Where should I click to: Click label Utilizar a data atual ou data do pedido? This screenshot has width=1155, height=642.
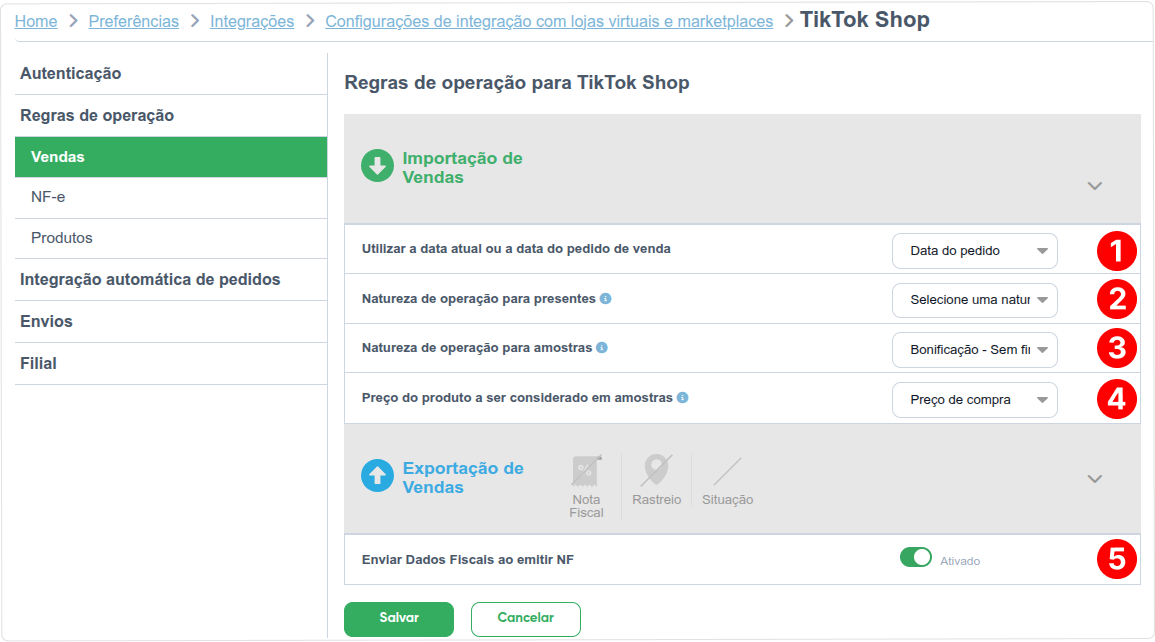(516, 249)
